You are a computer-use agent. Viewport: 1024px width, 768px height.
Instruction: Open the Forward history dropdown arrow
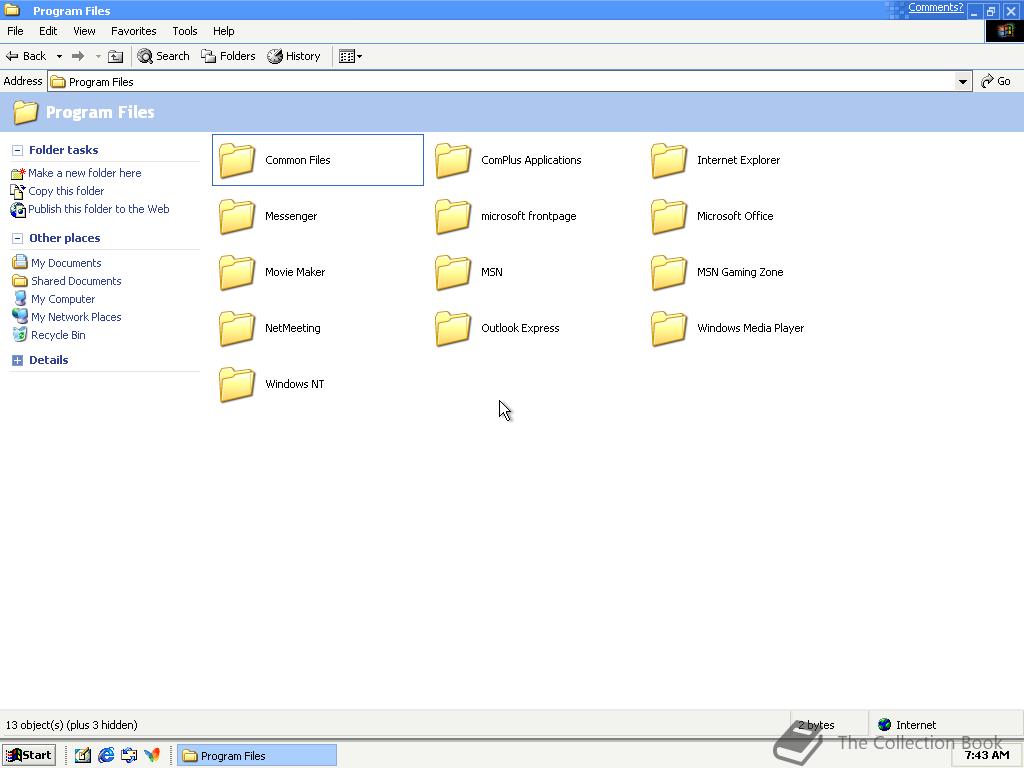[98, 56]
